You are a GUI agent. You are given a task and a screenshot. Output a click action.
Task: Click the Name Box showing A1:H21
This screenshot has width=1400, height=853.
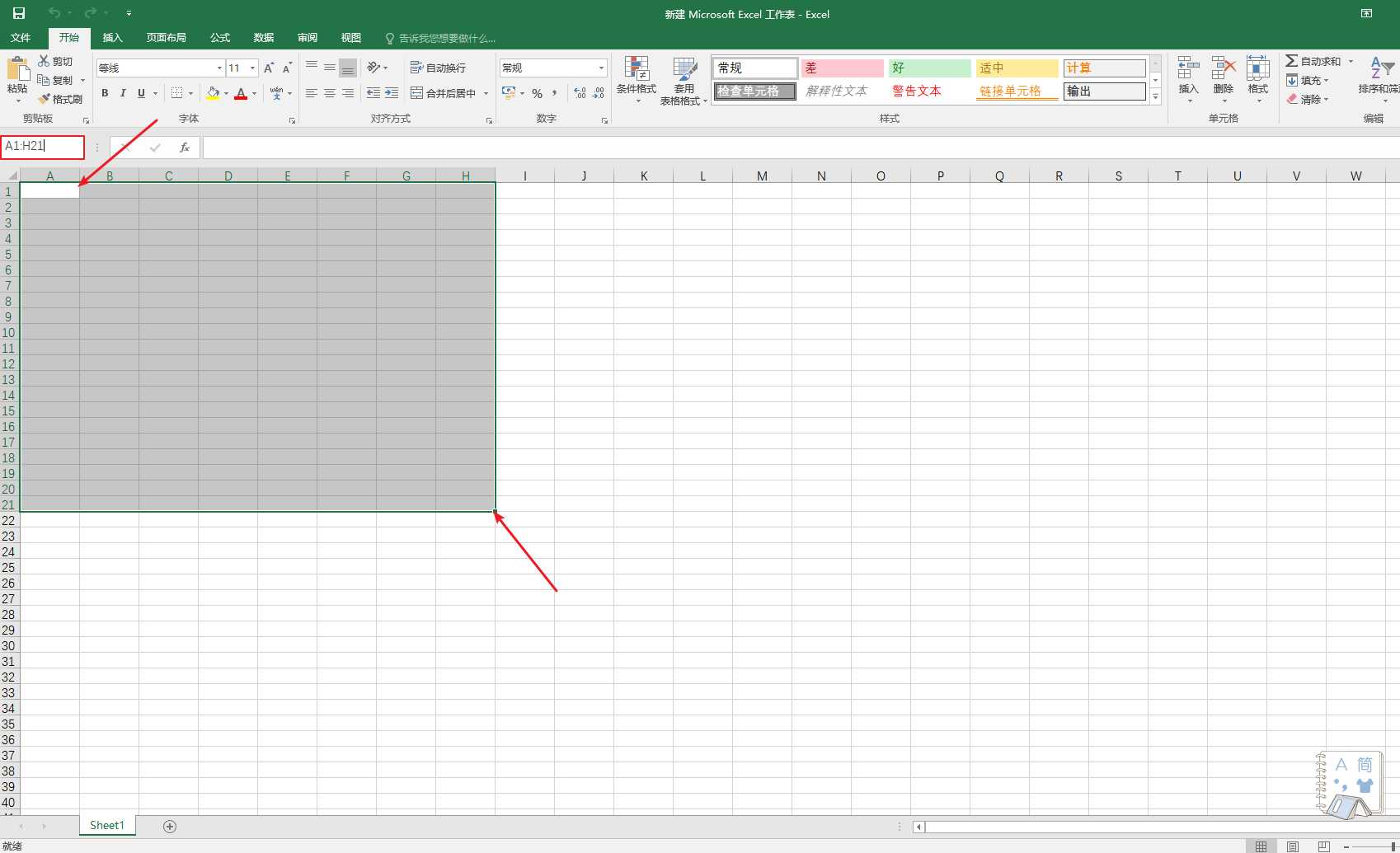(42, 147)
